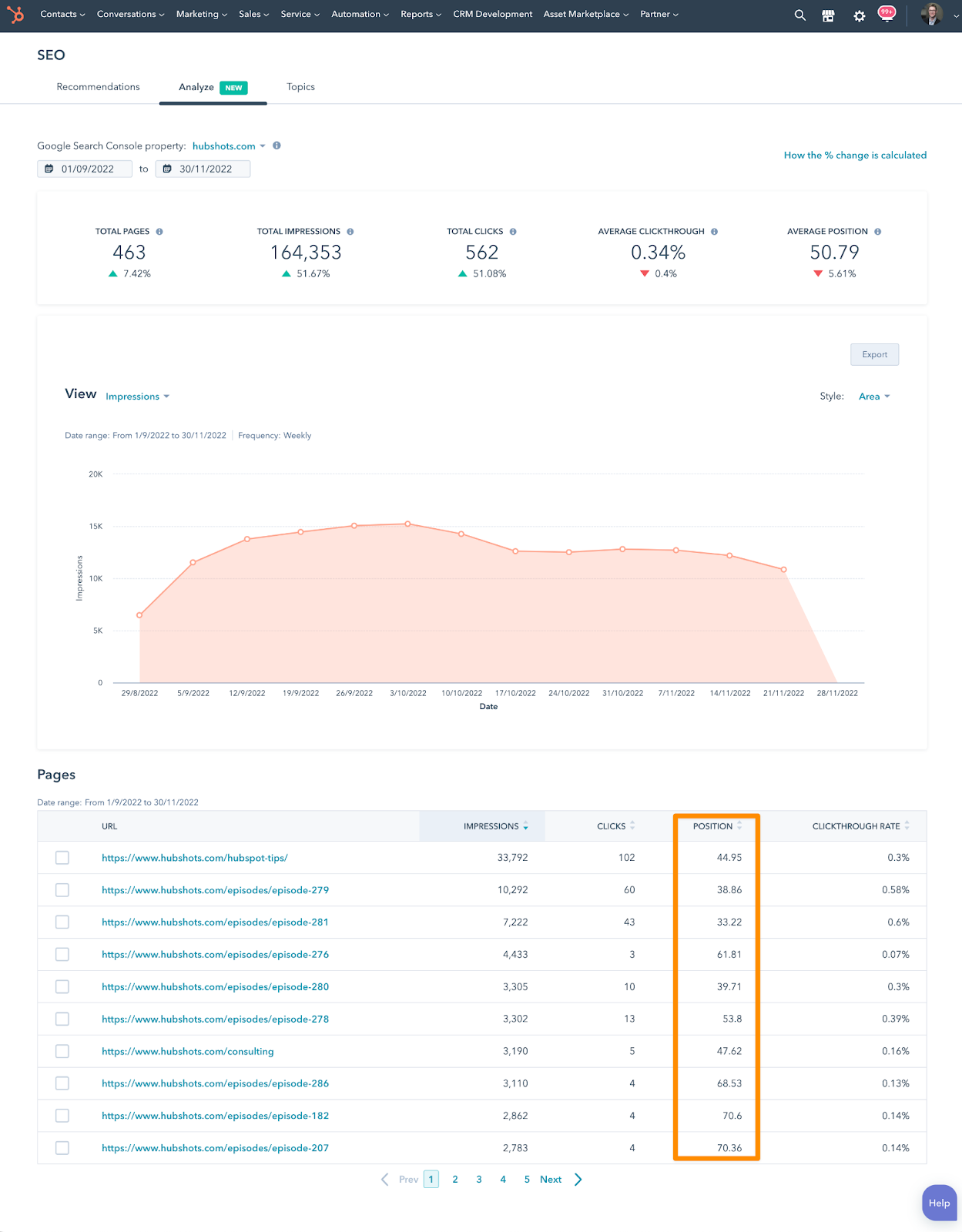Open the hubspot-tips URL link
Viewport: 962px width, 1232px height.
click(195, 858)
